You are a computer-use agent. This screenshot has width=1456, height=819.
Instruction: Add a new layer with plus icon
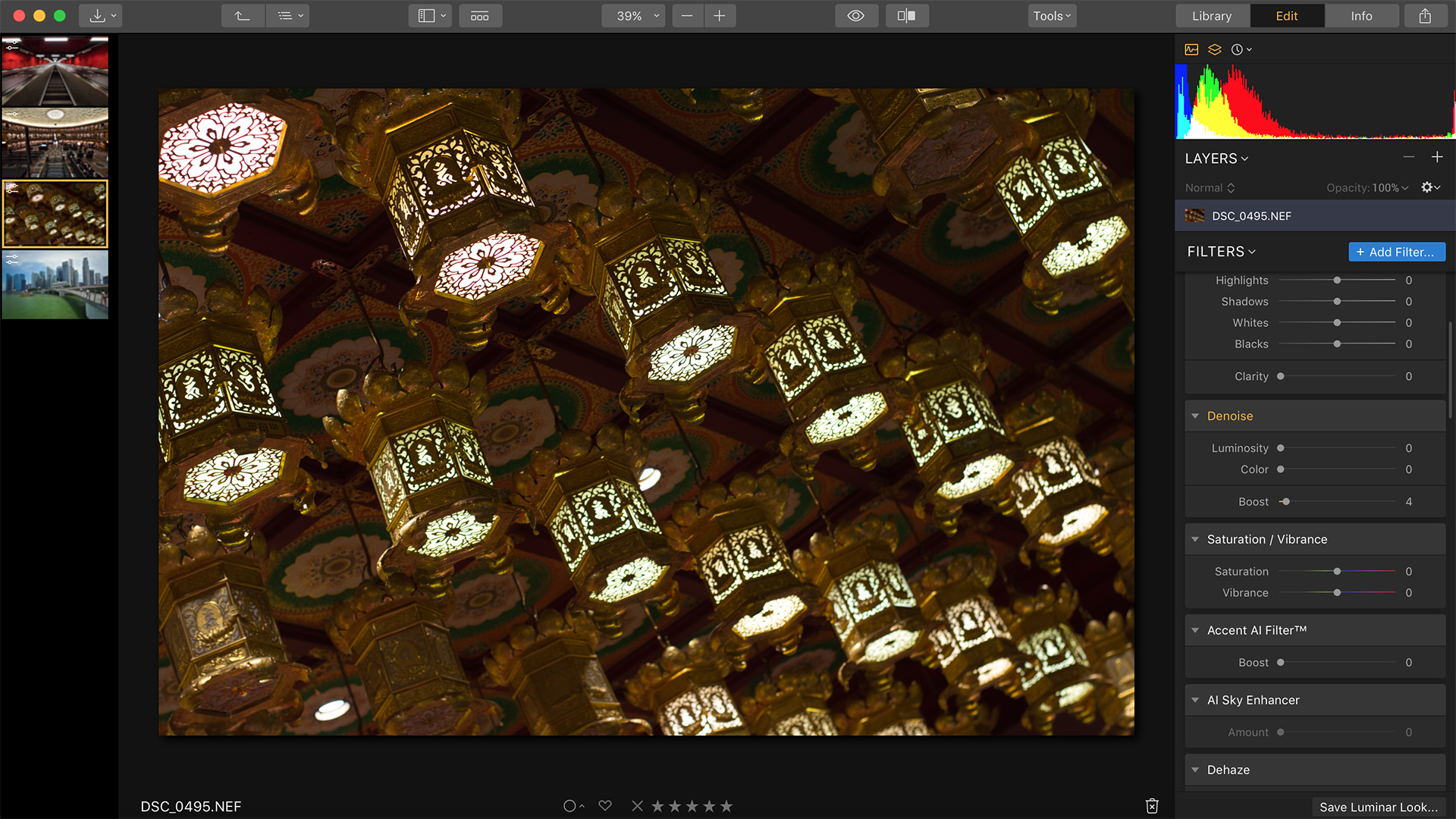click(x=1437, y=157)
